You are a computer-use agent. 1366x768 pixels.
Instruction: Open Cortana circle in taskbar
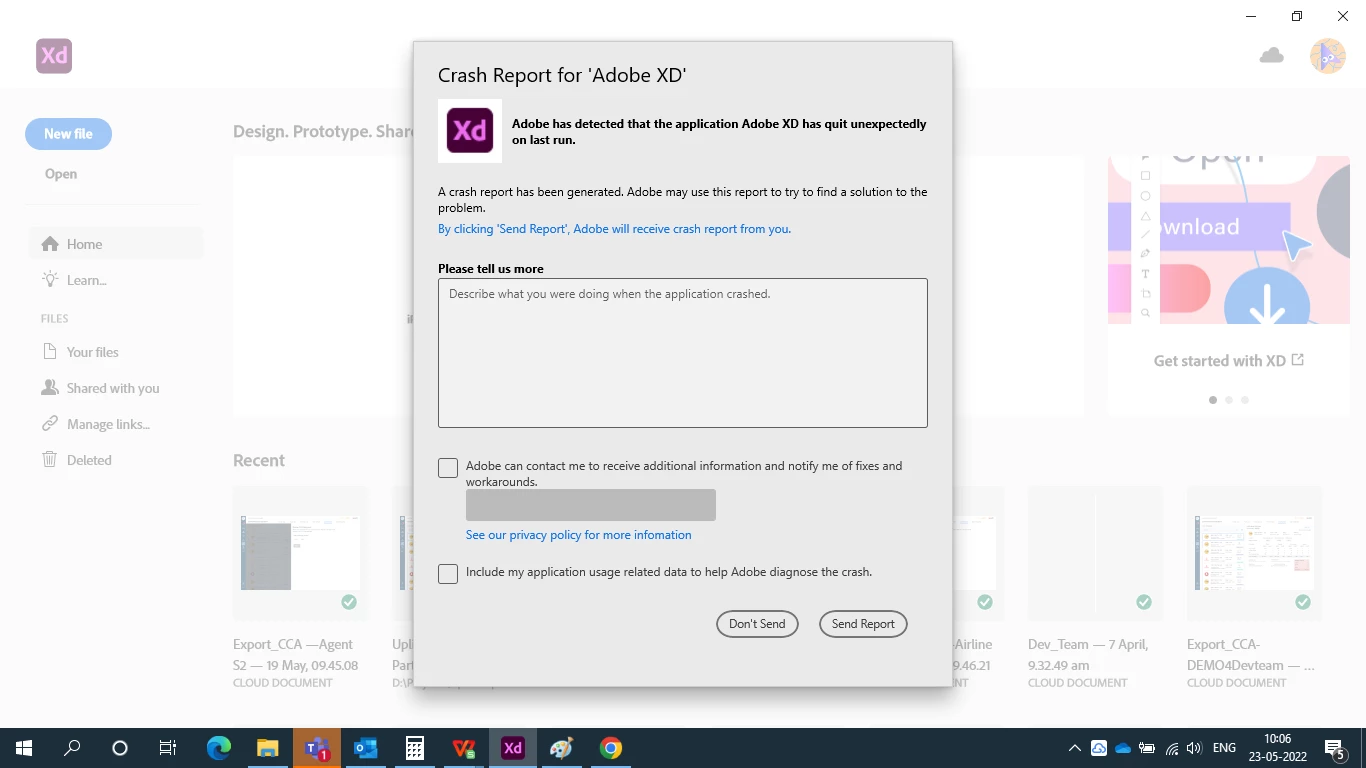[120, 748]
